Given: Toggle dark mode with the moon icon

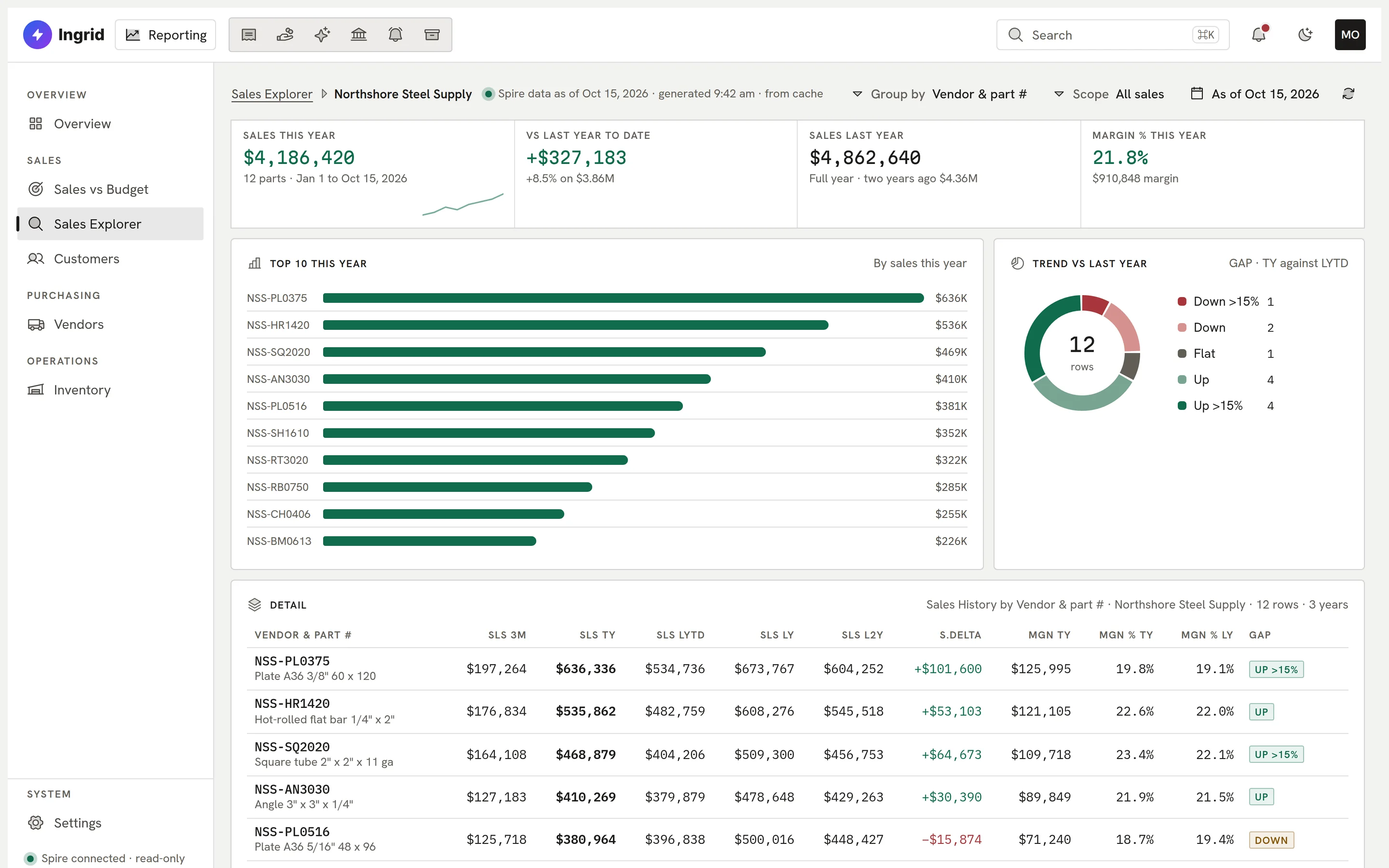Looking at the screenshot, I should (x=1305, y=35).
